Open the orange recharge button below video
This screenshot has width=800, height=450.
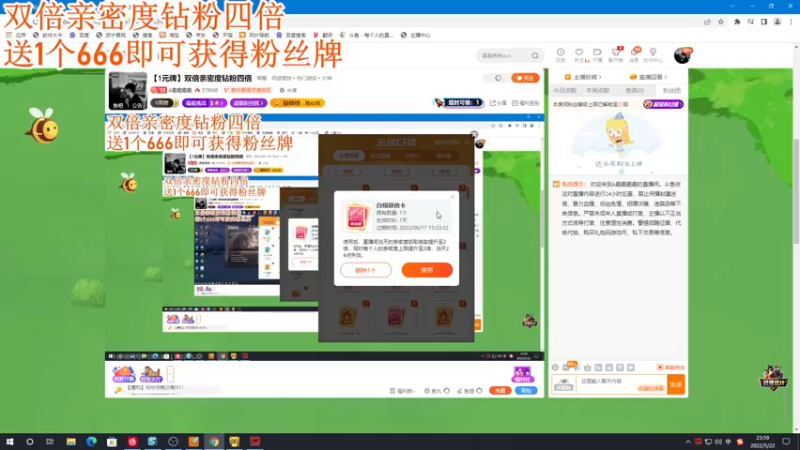tap(500, 390)
